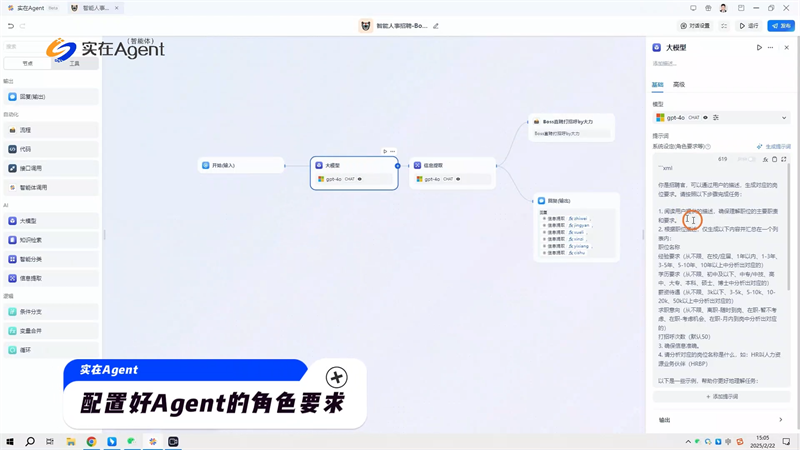Copy the system prompt with clipboard icon

[774, 159]
